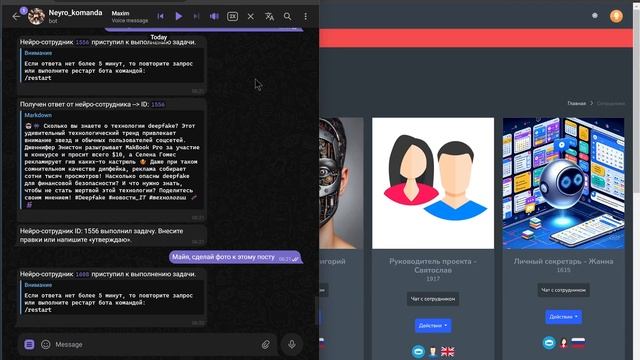Expand 'Действия' dropdown for Святослав

(433, 326)
